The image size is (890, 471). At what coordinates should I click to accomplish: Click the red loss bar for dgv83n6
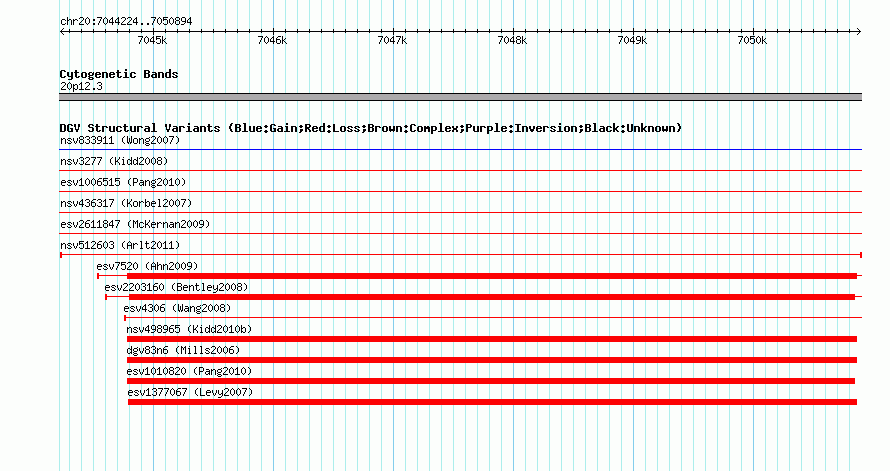click(492, 360)
